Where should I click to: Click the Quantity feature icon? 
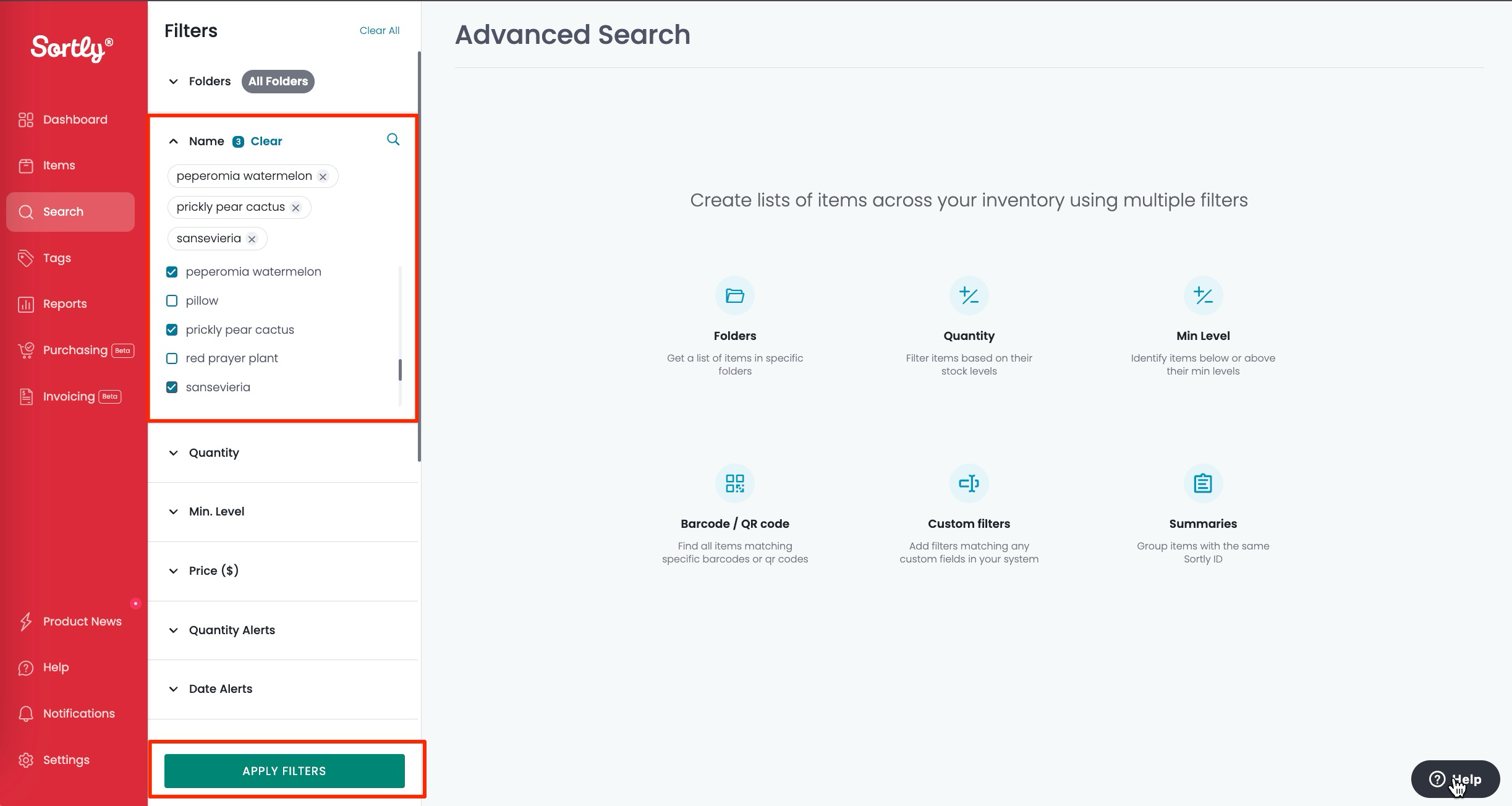click(969, 295)
